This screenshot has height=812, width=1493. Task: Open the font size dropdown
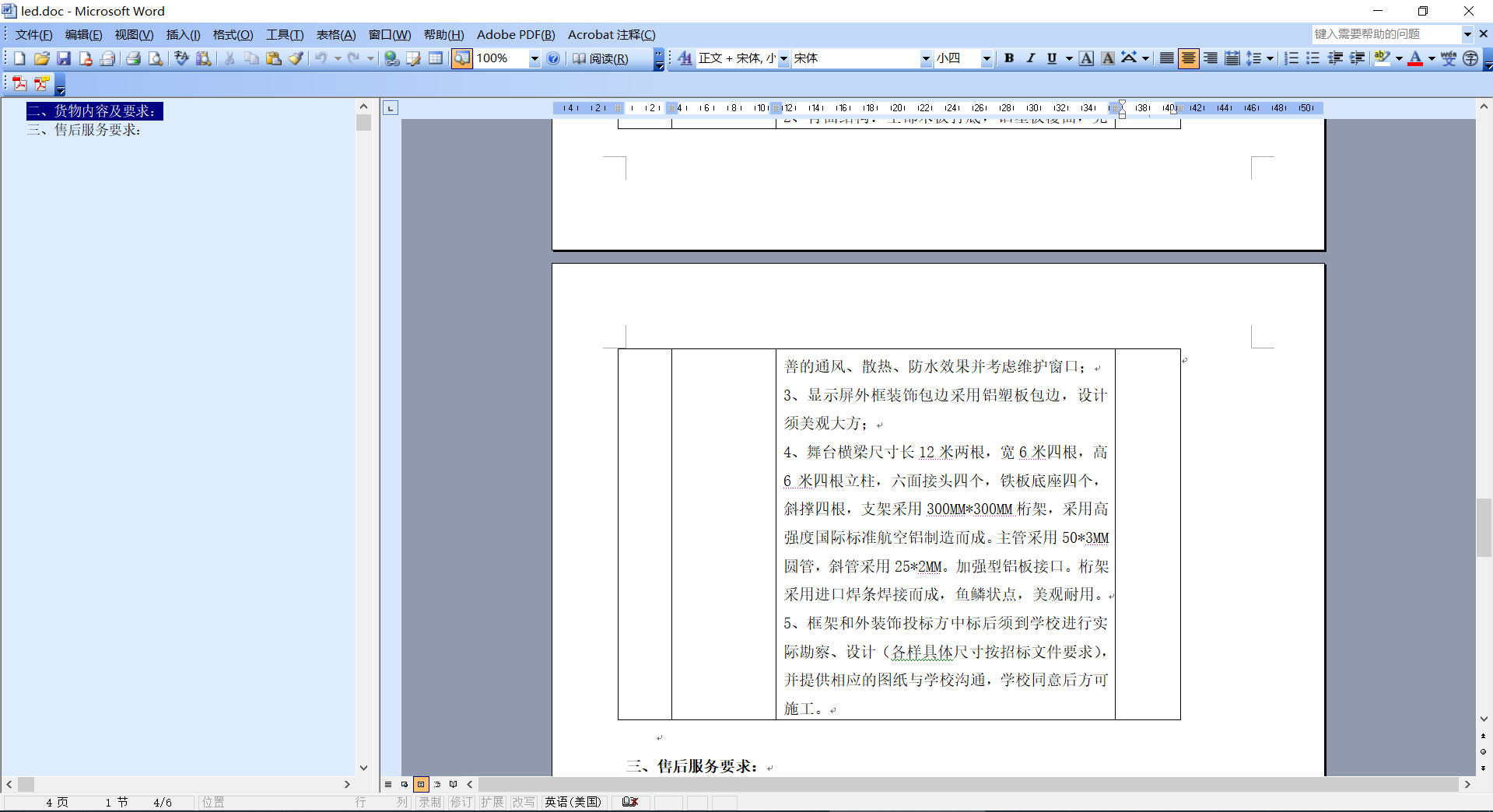(987, 58)
